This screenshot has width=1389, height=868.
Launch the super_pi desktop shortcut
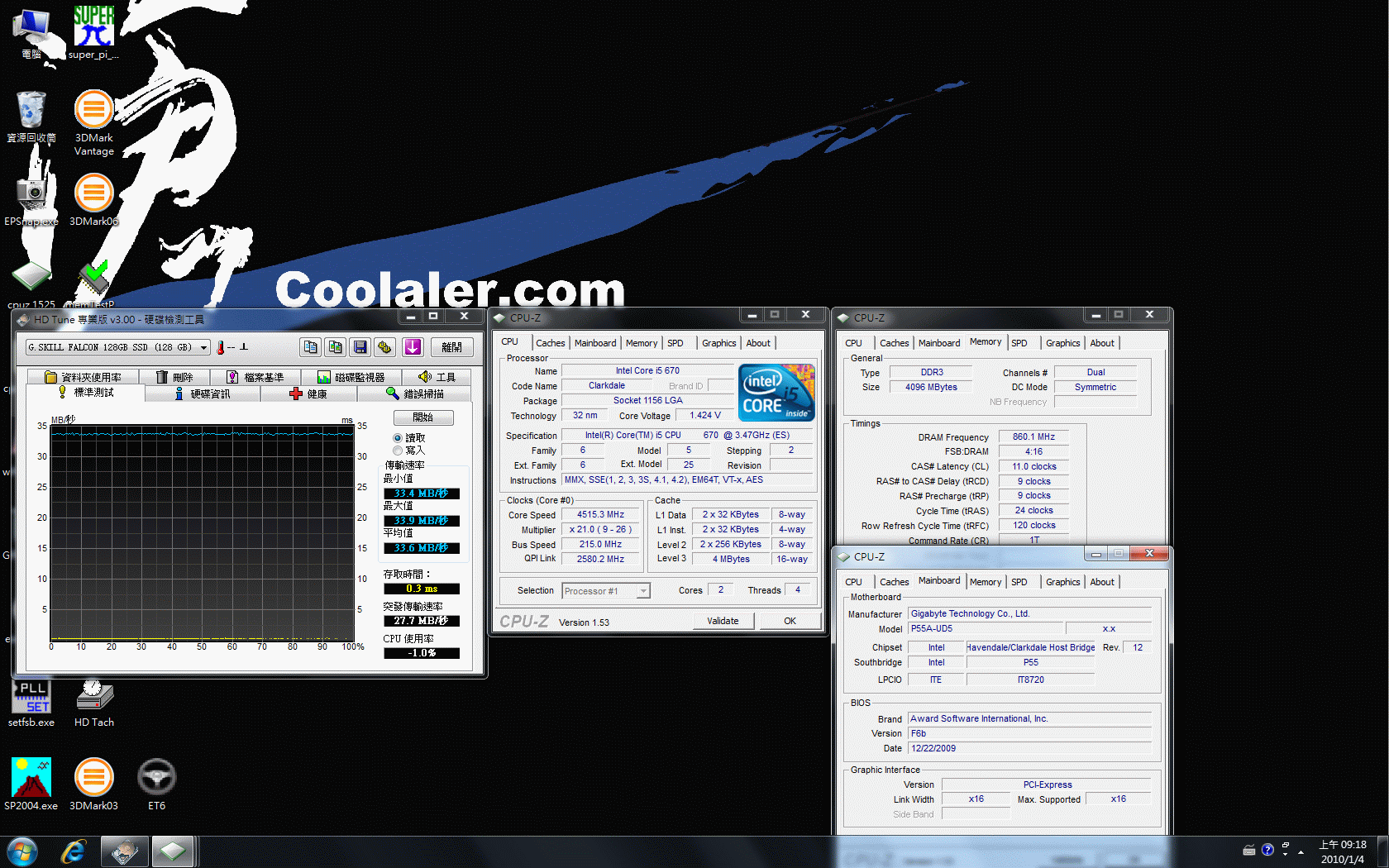click(x=93, y=33)
